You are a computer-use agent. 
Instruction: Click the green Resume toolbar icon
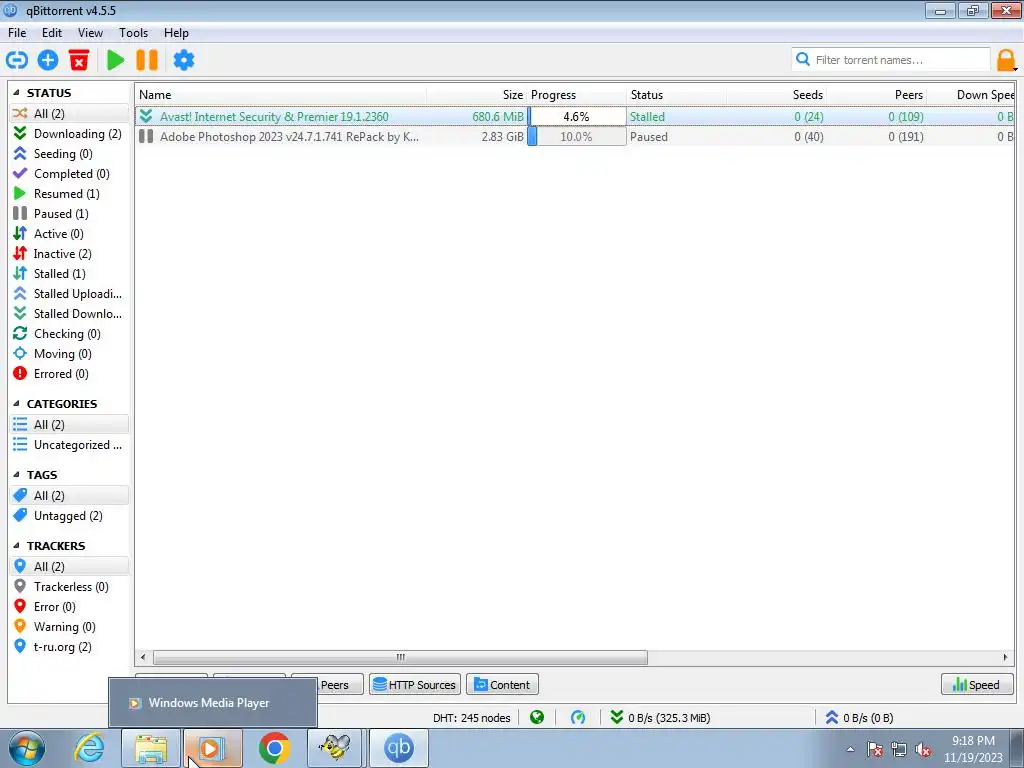(116, 60)
